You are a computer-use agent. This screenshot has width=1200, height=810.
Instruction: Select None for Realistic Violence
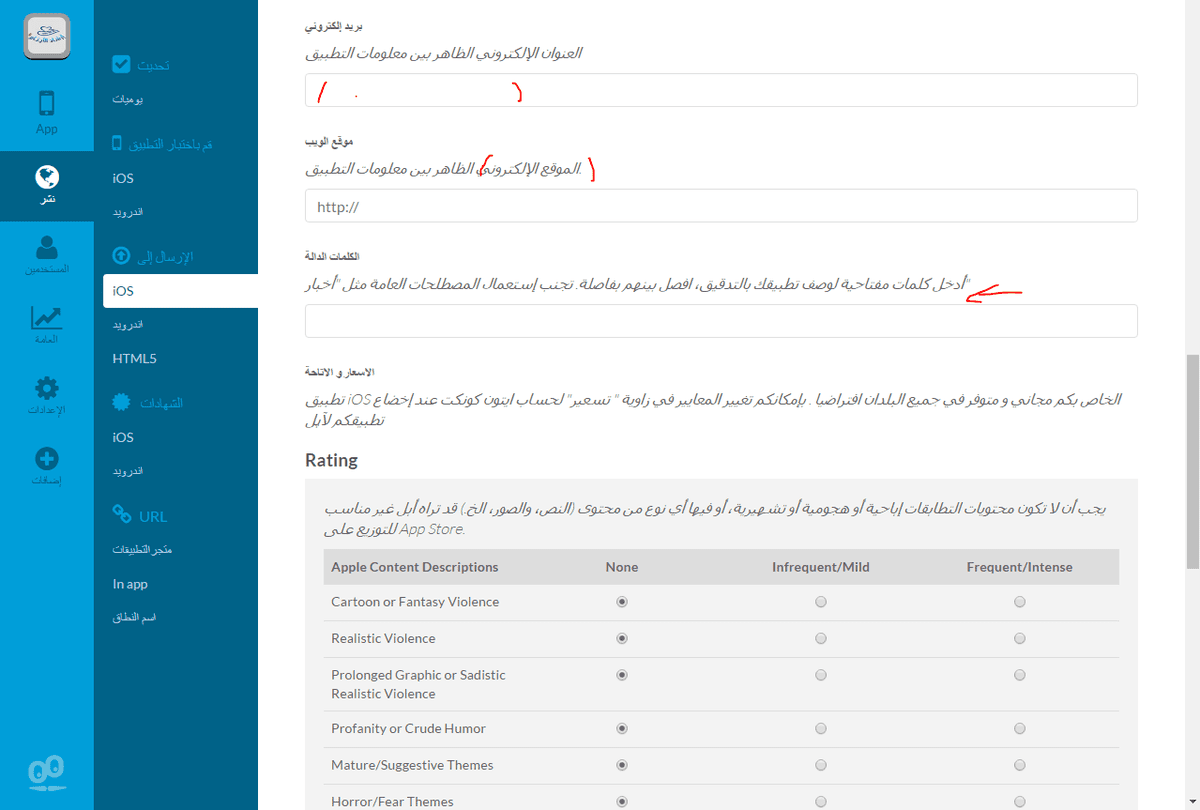622,638
